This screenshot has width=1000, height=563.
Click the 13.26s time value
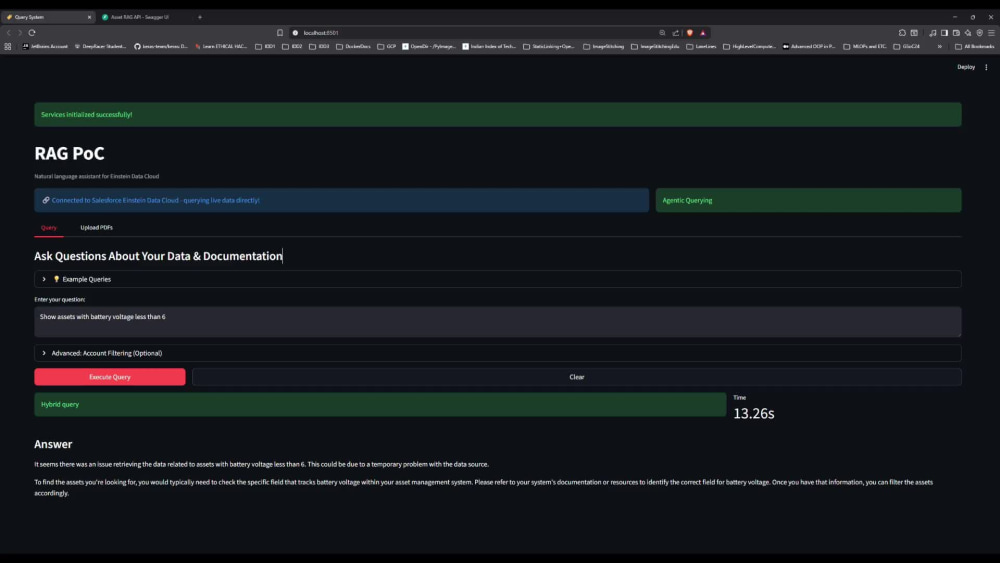point(754,414)
